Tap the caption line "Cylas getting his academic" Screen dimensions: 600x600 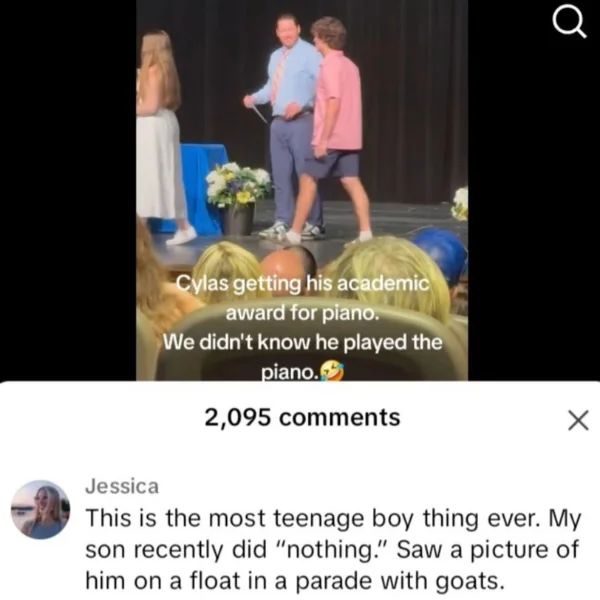[302, 284]
